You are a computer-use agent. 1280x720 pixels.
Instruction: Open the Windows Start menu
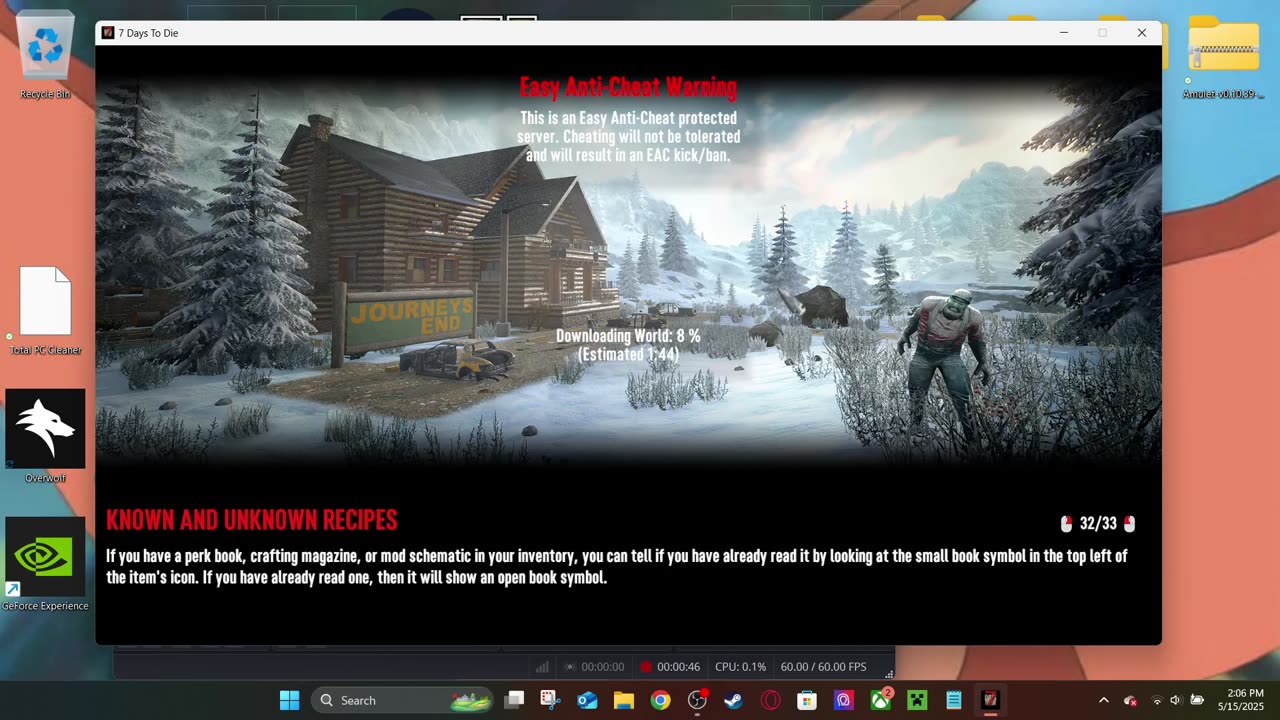click(x=289, y=700)
